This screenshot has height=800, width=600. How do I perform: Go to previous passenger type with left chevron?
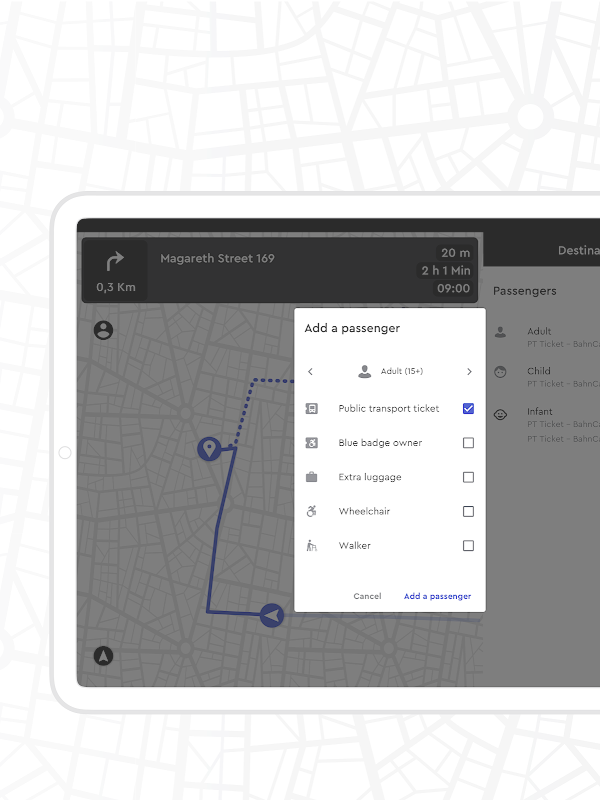point(310,371)
